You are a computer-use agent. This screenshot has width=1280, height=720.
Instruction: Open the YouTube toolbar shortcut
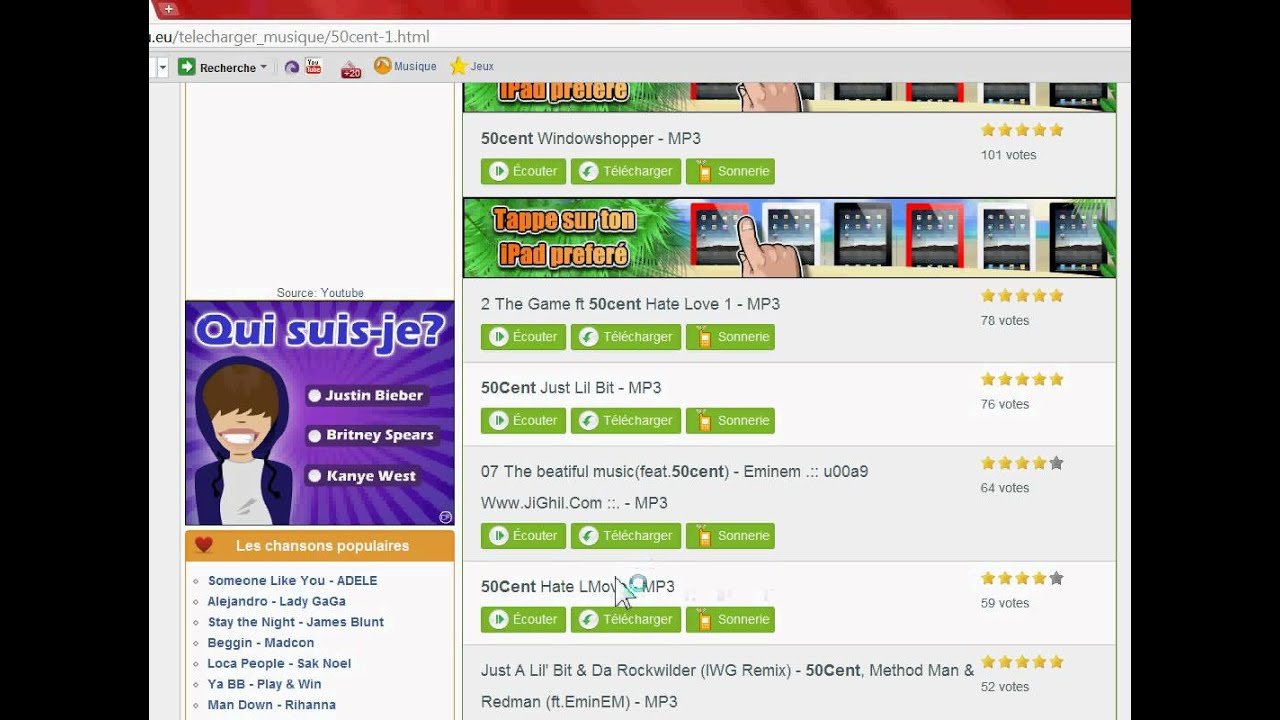click(314, 67)
